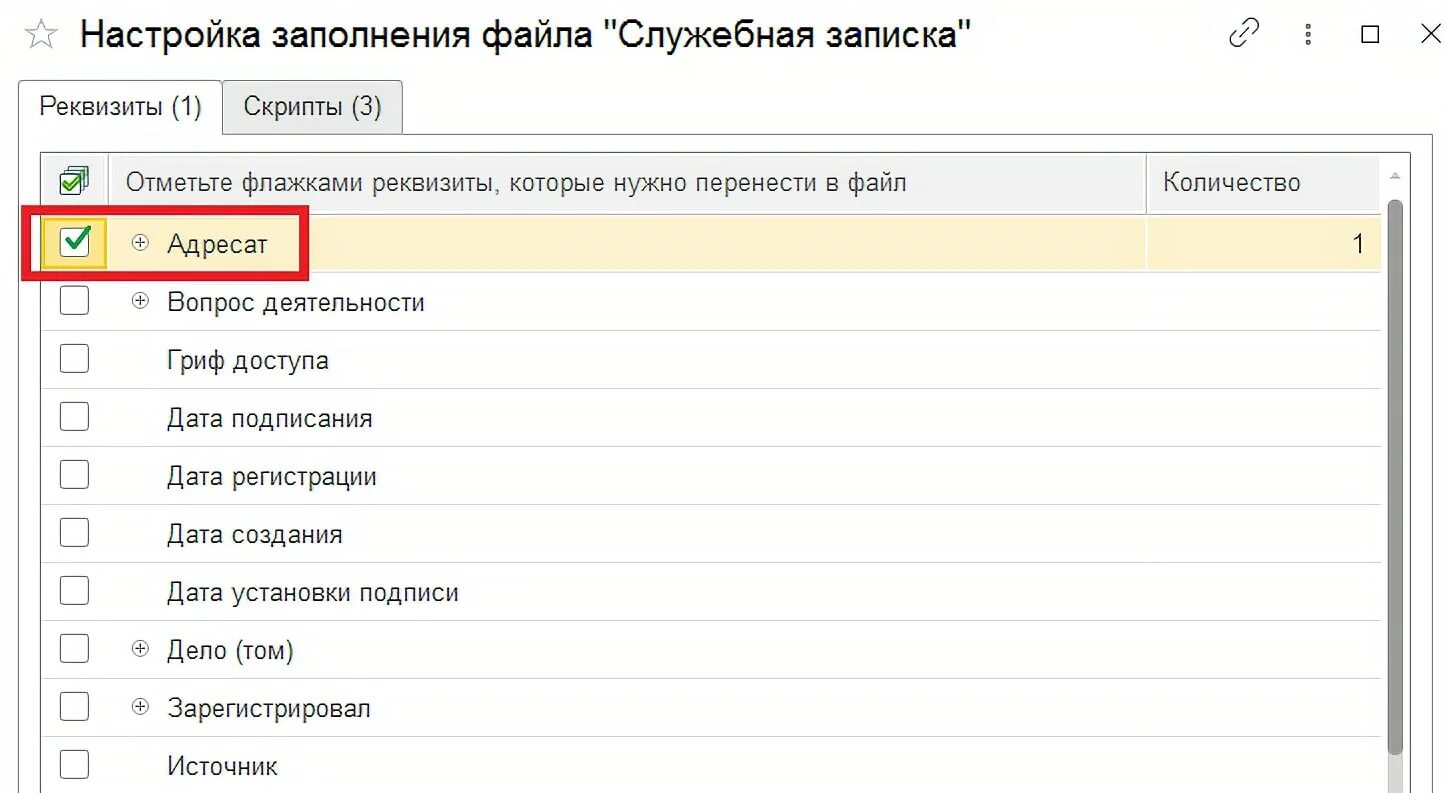
Task: Enable the Гриф доступа checkbox
Action: pyautogui.click(x=74, y=359)
